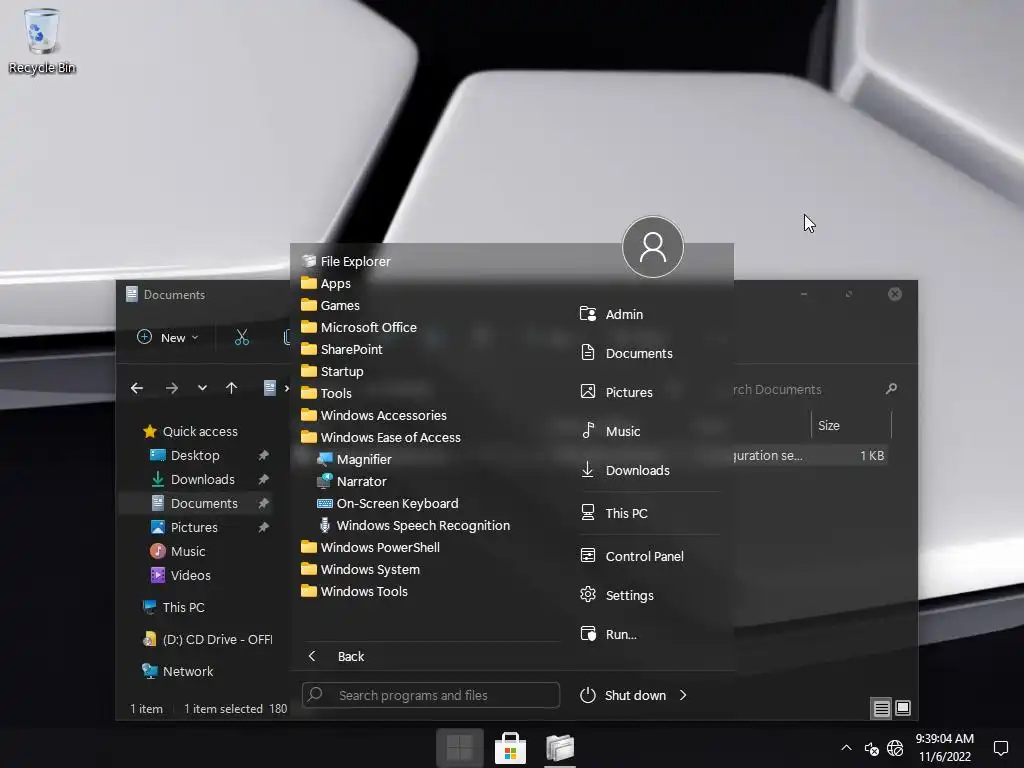Image resolution: width=1024 pixels, height=768 pixels.
Task: Select CD Drive (D:) in Explorer sidebar
Action: pos(207,639)
